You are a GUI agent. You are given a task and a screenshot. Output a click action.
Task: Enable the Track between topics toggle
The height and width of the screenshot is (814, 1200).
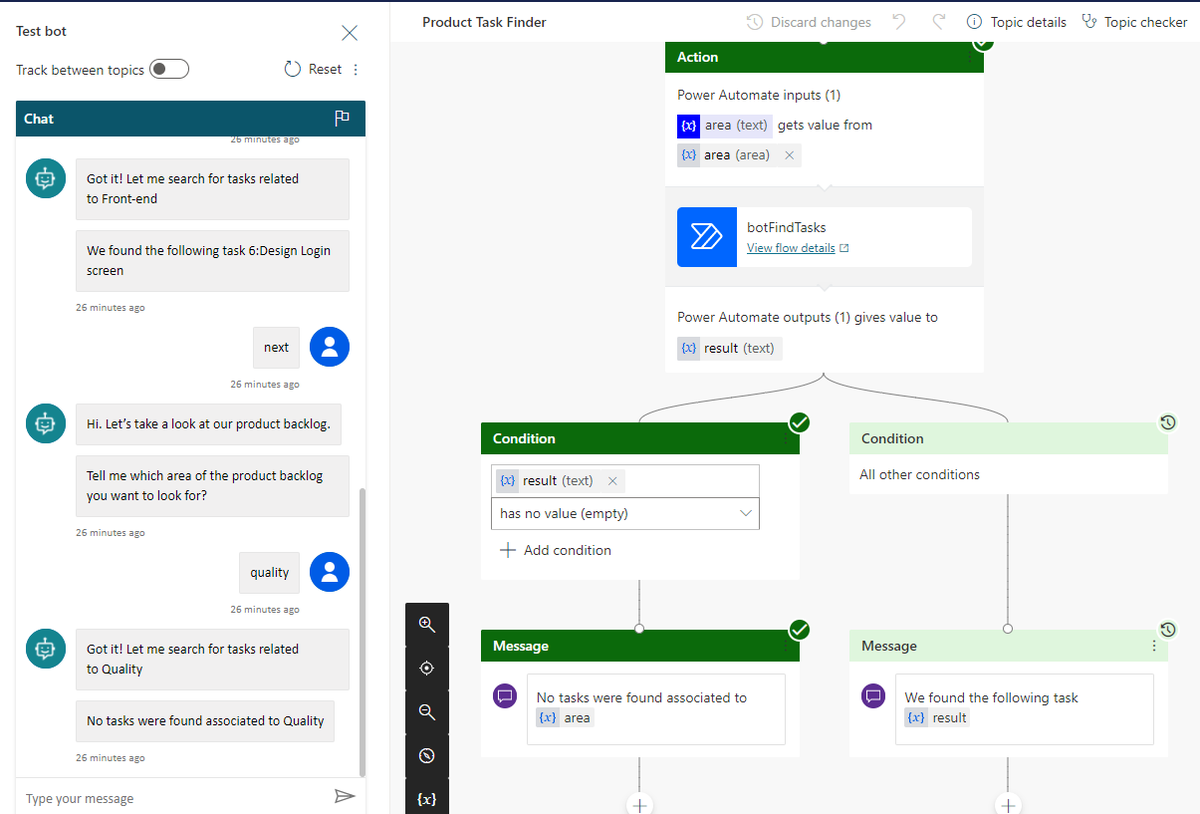(168, 69)
